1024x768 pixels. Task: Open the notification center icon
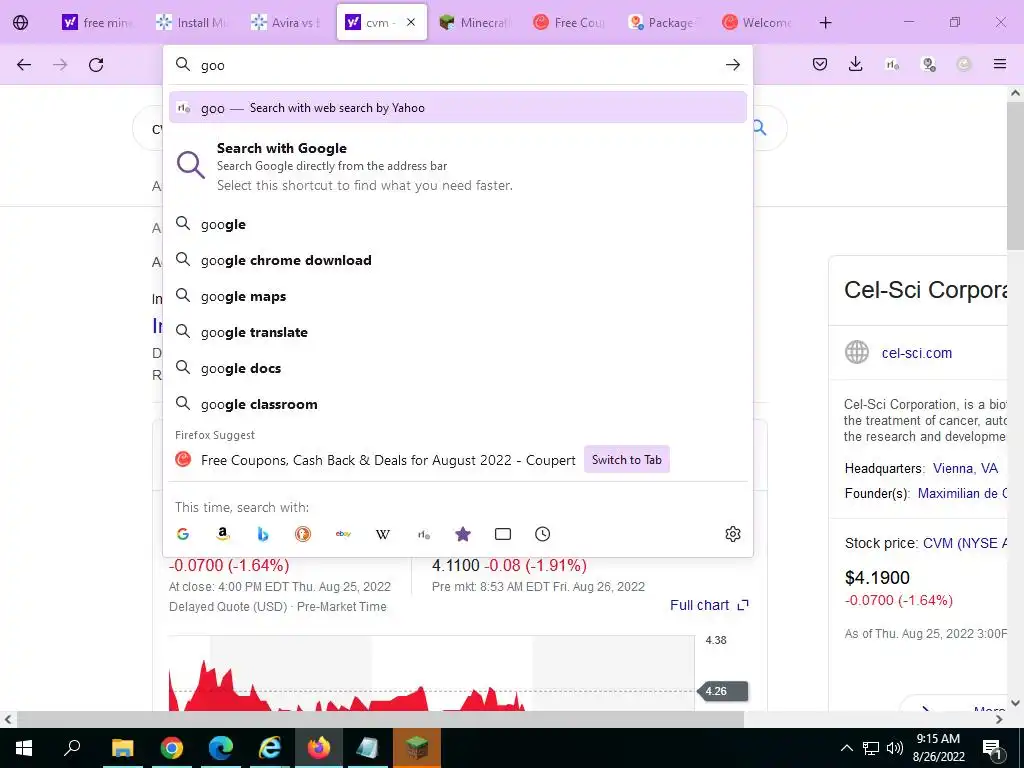[993, 748]
